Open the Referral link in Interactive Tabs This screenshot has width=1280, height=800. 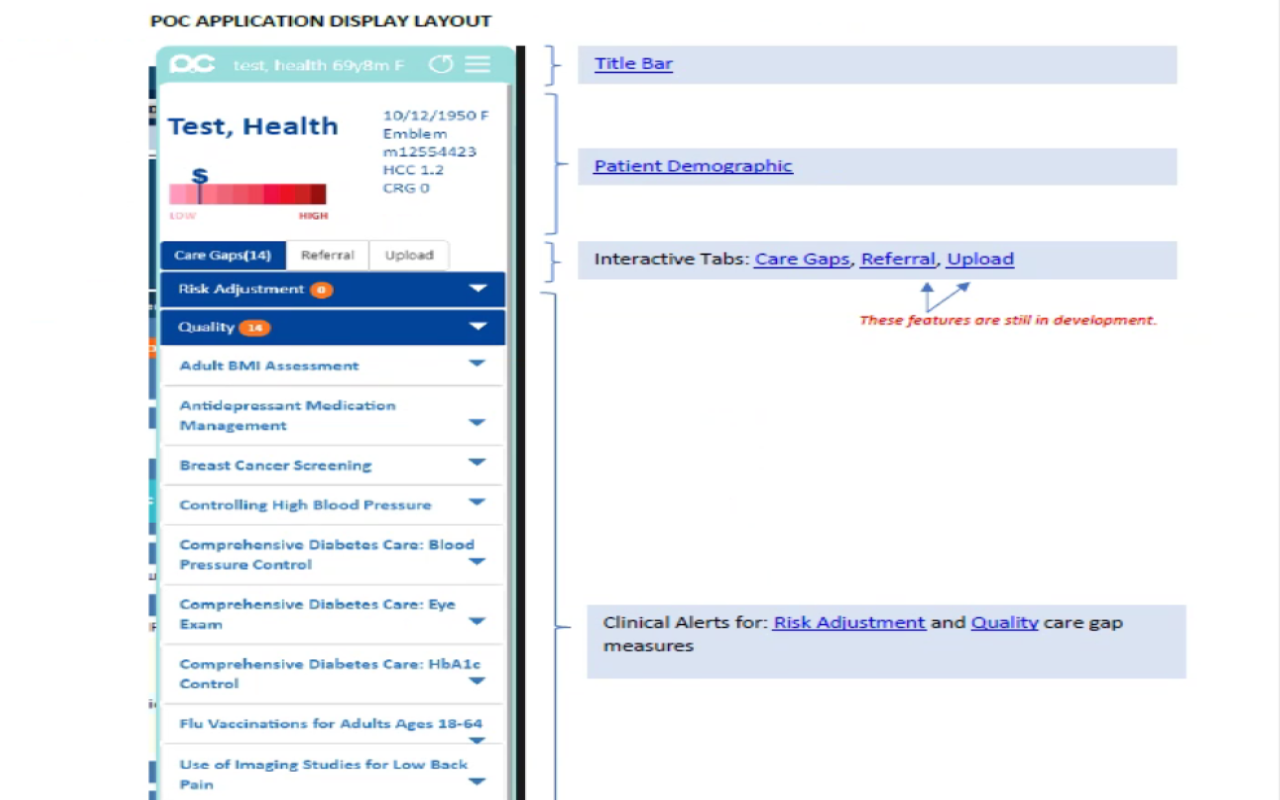(x=898, y=259)
